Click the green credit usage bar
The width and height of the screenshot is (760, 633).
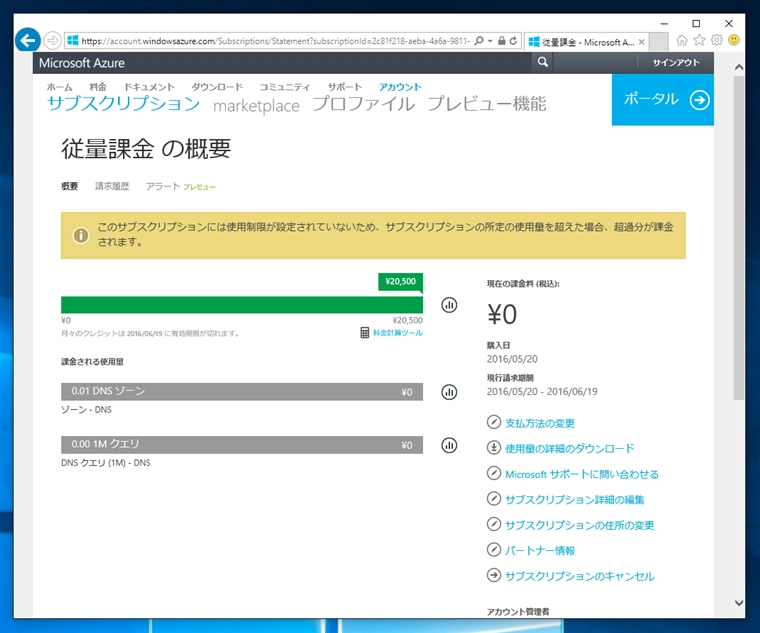point(242,305)
